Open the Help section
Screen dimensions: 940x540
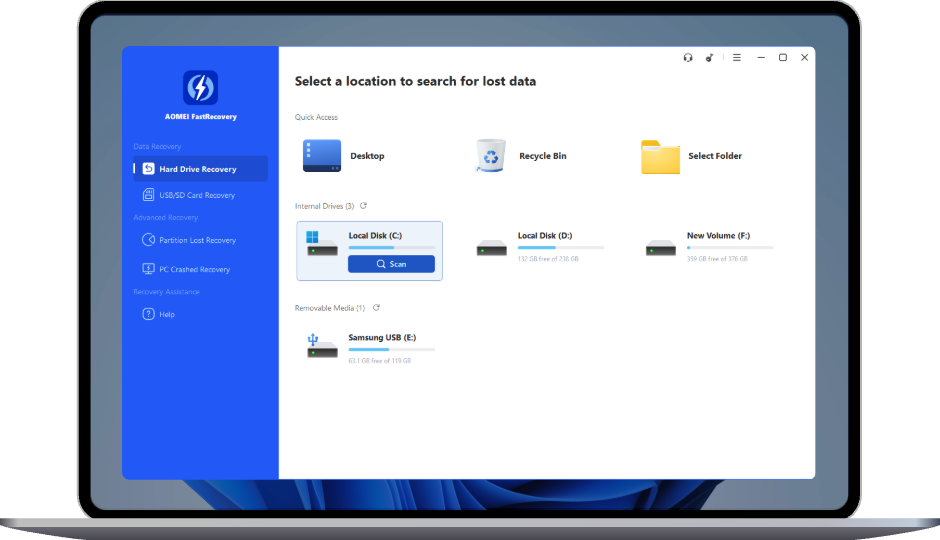[x=166, y=314]
